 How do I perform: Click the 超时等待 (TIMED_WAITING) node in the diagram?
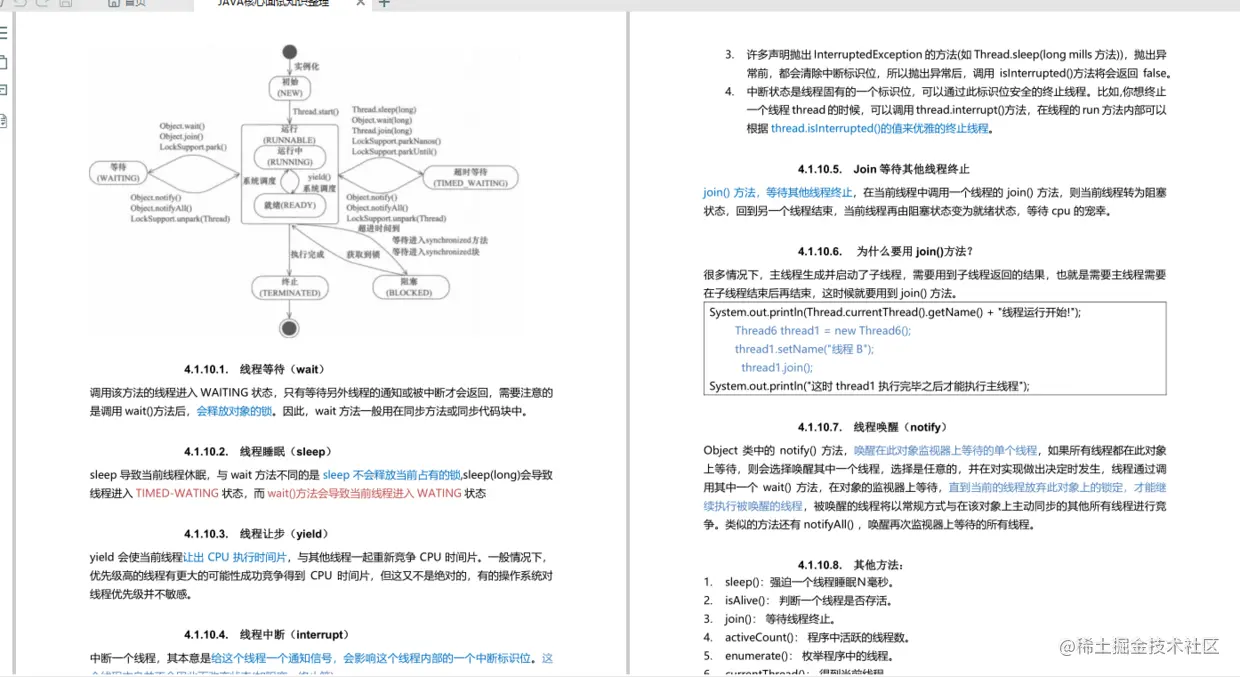pos(470,178)
